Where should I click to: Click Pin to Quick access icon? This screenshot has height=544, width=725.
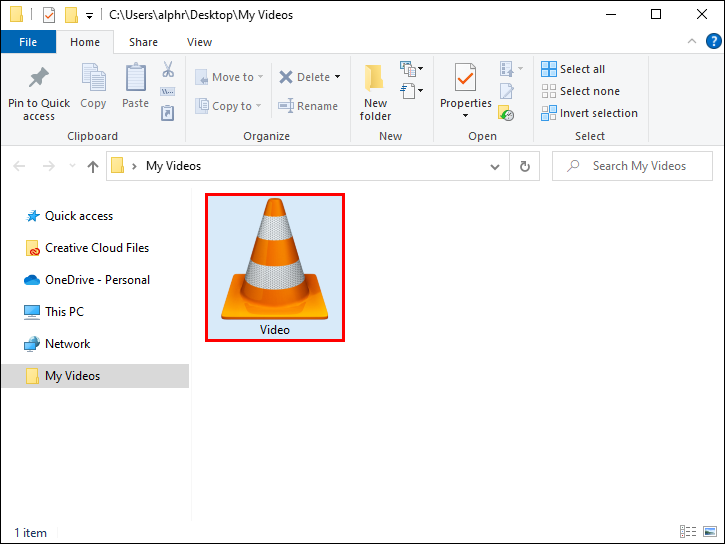(39, 78)
